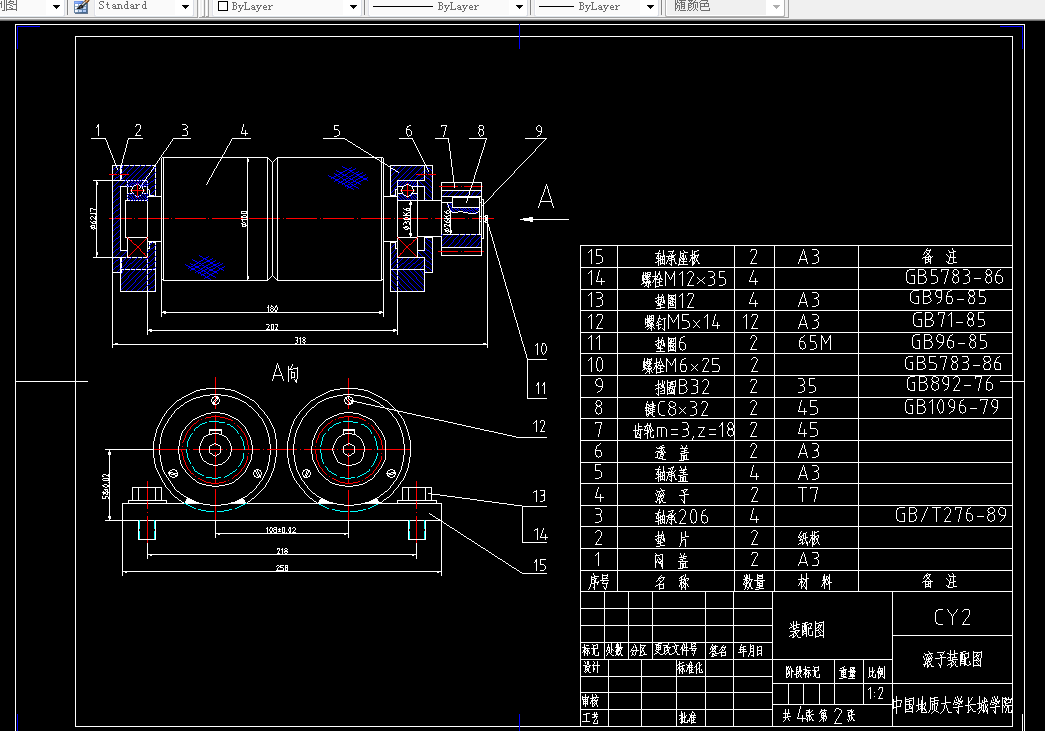Open the ByLayer linetype dropdown
This screenshot has width=1045, height=731.
[519, 7]
